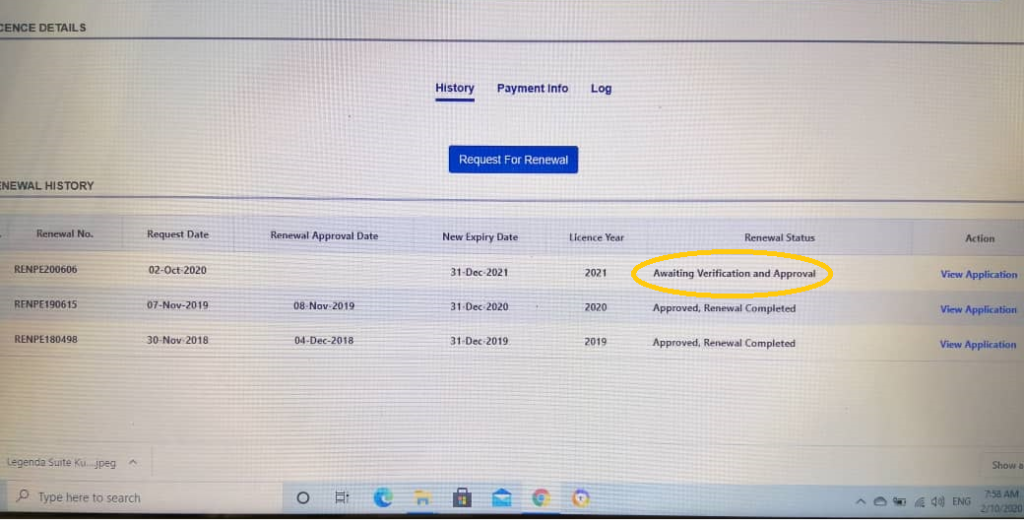1024x526 pixels.
Task: Select the History tab
Action: pyautogui.click(x=455, y=88)
